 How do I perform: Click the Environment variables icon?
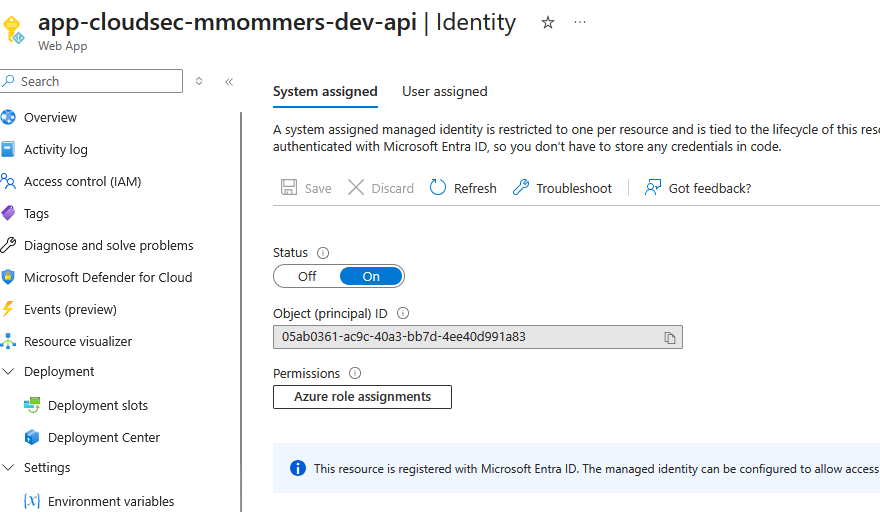32,501
